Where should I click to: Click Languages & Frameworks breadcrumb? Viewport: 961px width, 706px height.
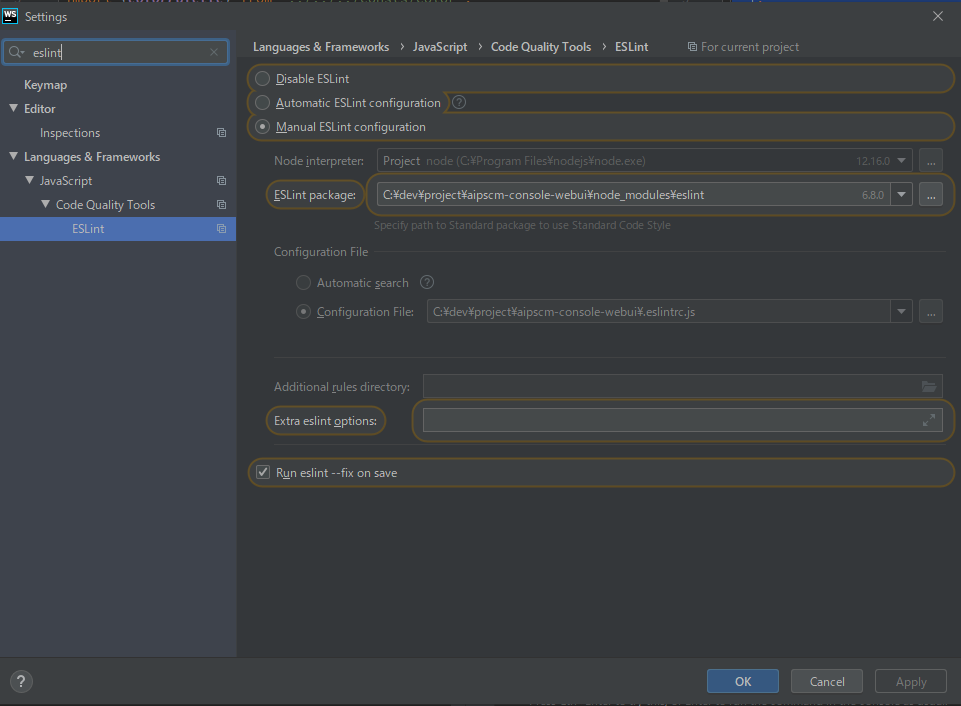pyautogui.click(x=321, y=47)
